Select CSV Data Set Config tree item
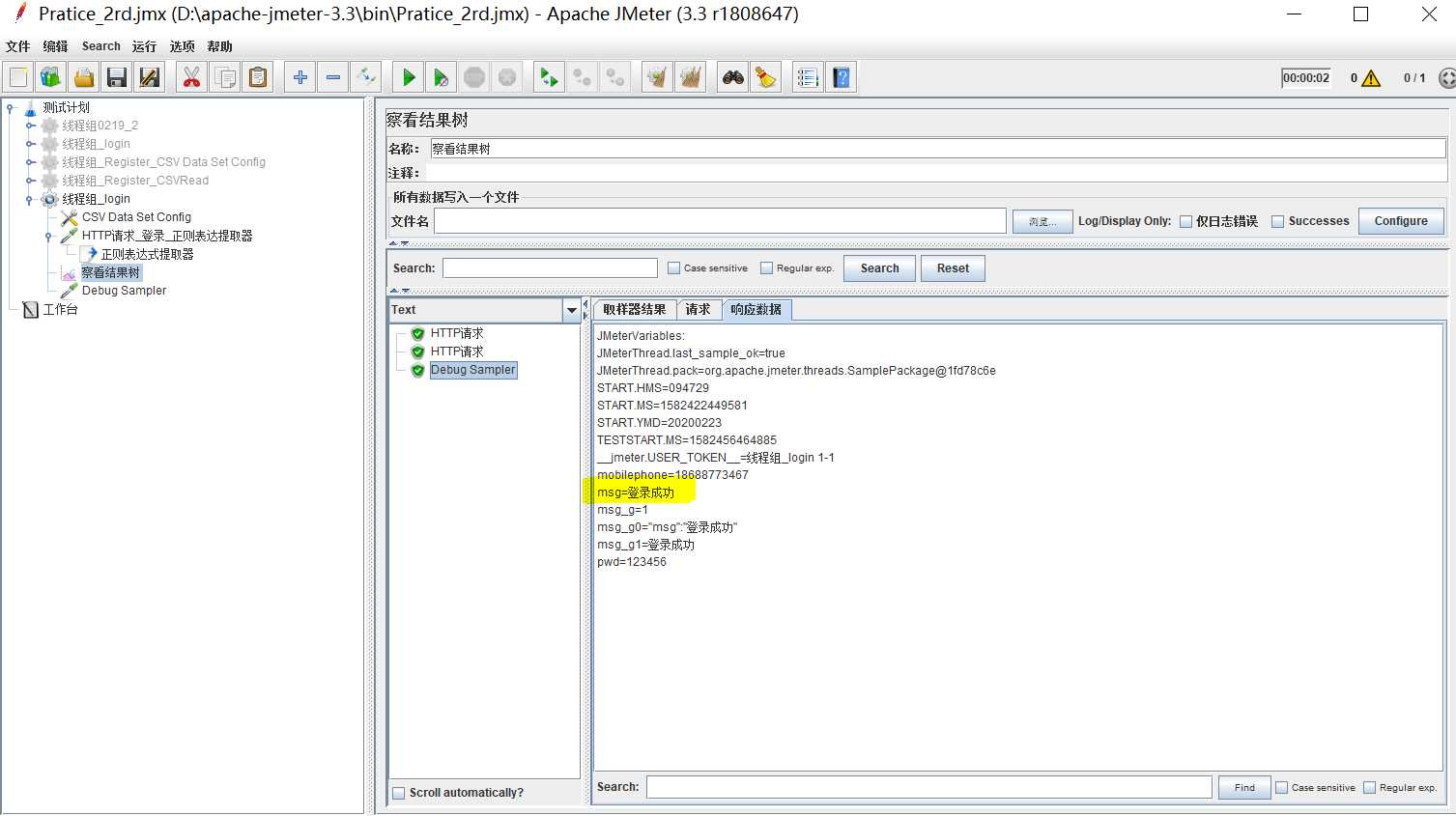Viewport: 1456px width, 816px height. tap(136, 217)
